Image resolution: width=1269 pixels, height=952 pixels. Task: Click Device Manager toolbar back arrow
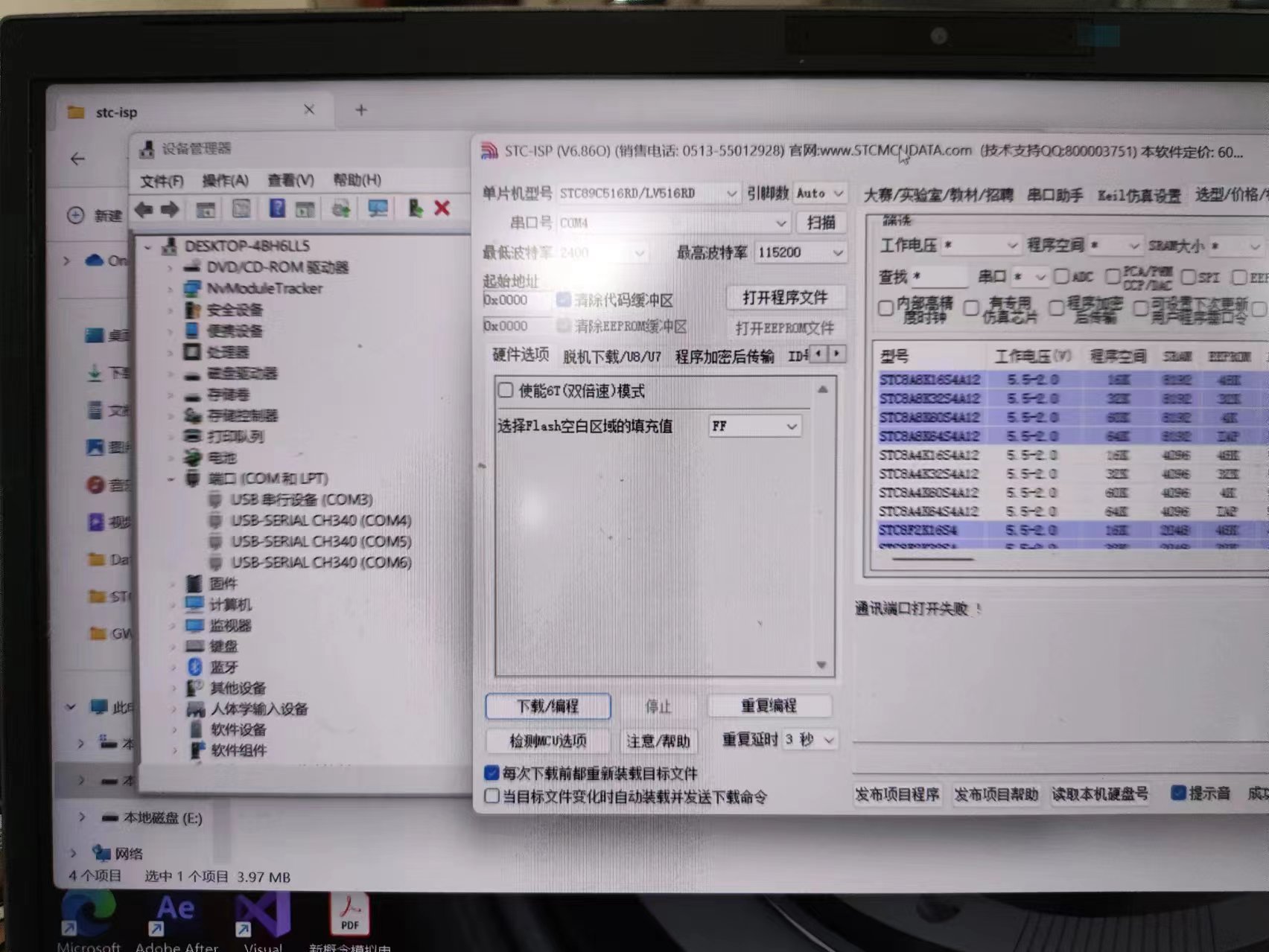click(x=144, y=209)
